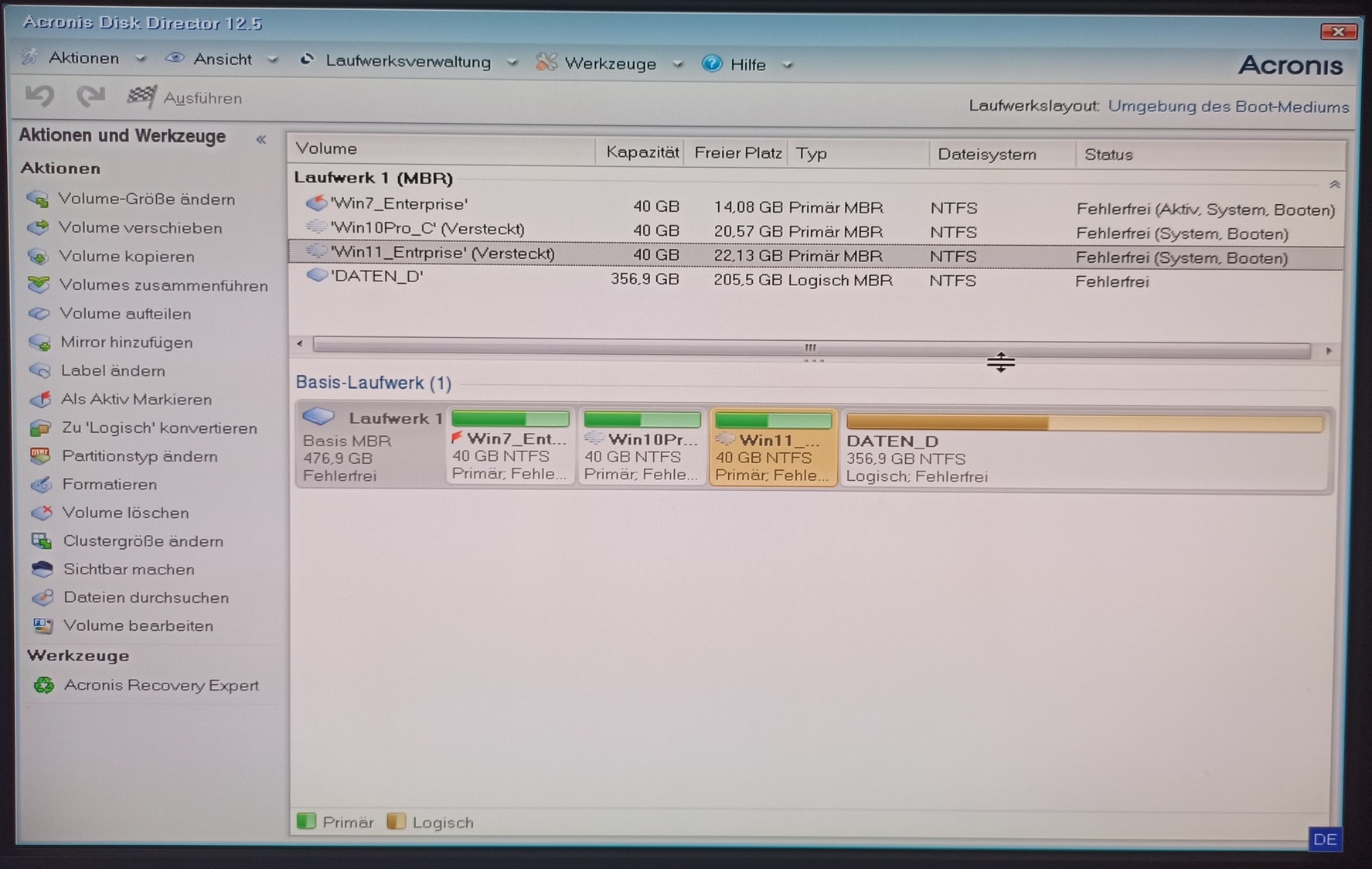Viewport: 1372px width, 869px height.
Task: Click Volume-Größe ändern action
Action: (x=147, y=199)
